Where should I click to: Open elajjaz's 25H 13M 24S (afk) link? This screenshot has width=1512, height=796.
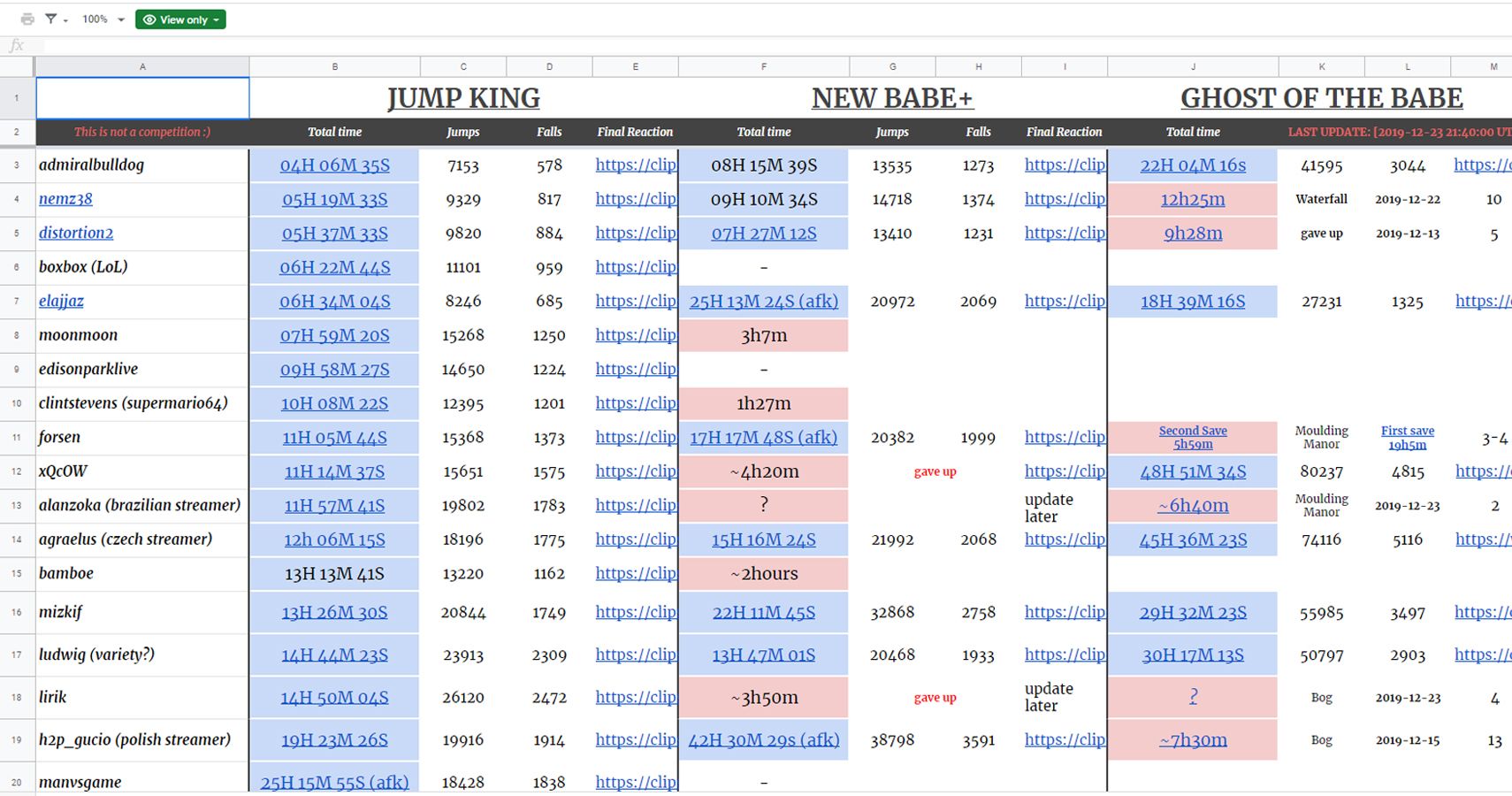[764, 301]
